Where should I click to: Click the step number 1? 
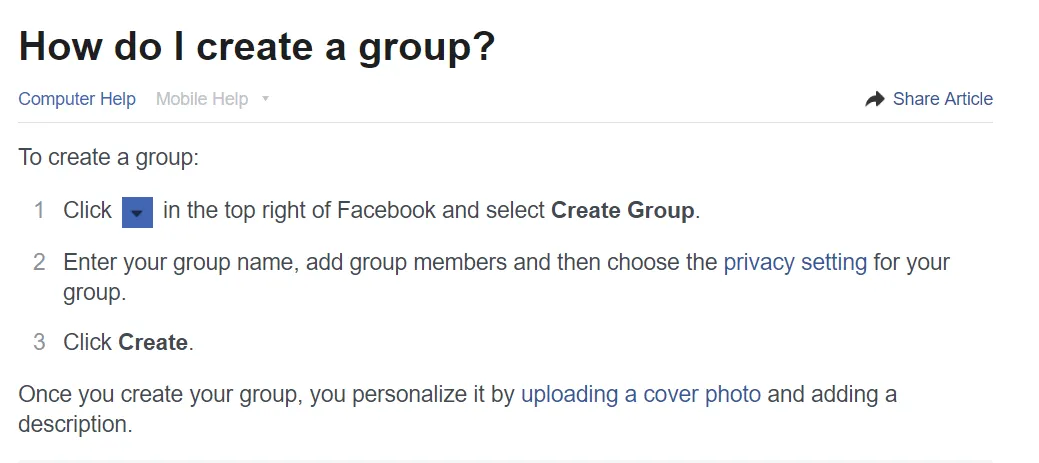(39, 211)
